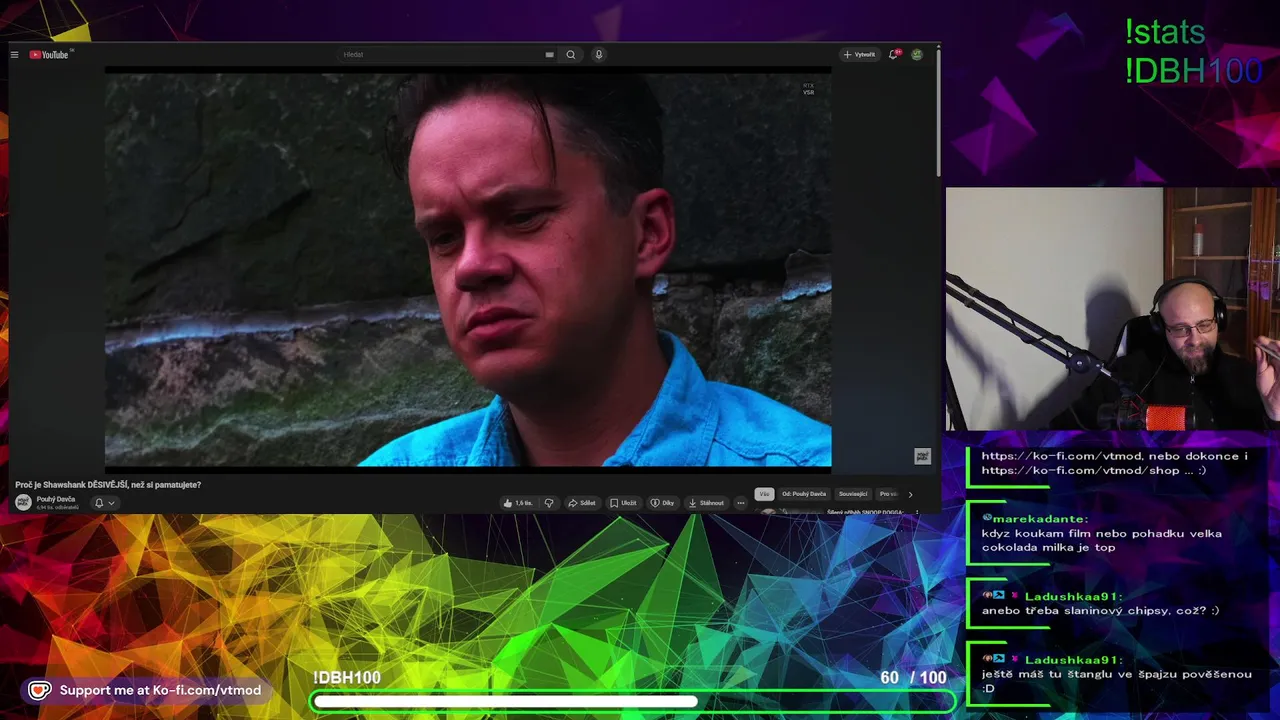1280x720 pixels.
Task: Open the three-dot more actions menu
Action: click(x=741, y=503)
